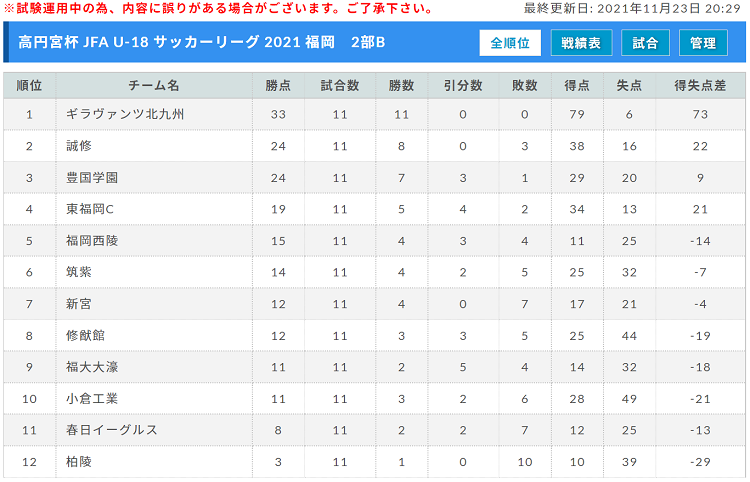Select team 修猷館
Image resolution: width=750 pixels, height=482 pixels.
point(85,336)
